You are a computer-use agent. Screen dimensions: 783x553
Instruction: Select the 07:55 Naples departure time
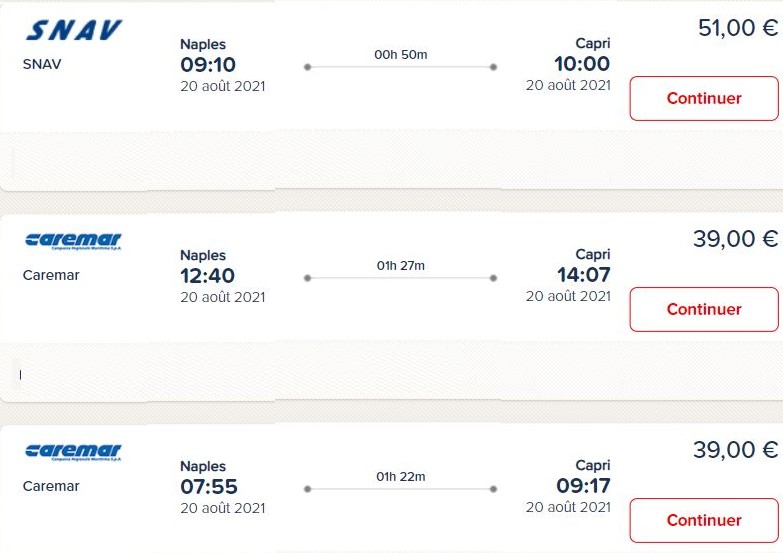[208, 487]
